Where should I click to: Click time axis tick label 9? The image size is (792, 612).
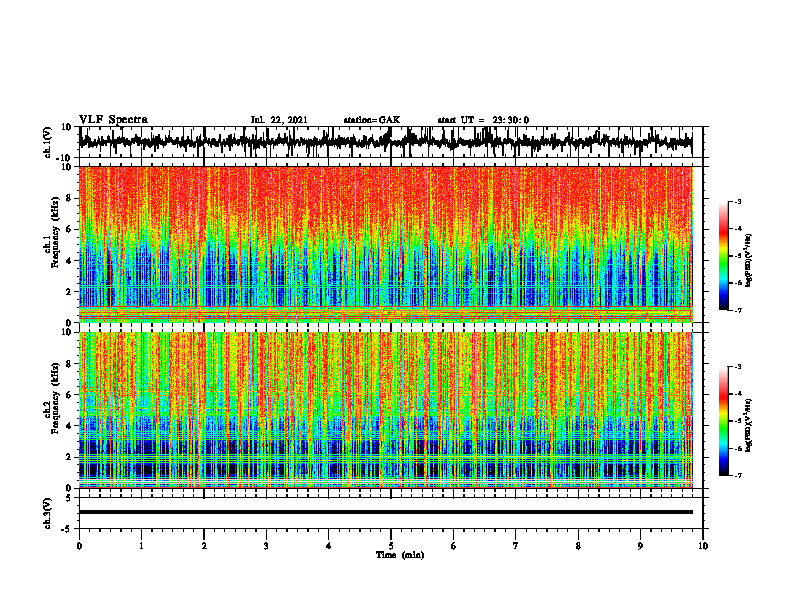(x=640, y=546)
